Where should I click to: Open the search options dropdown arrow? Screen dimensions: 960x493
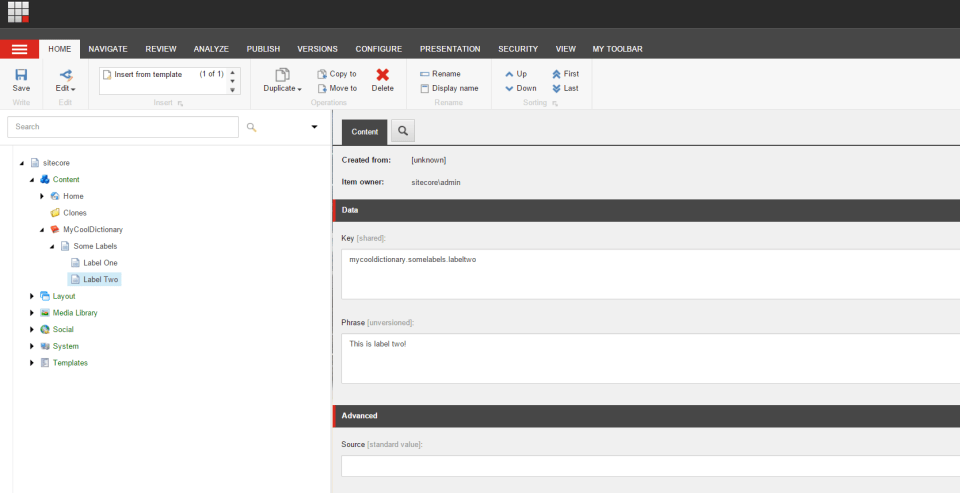[x=314, y=127]
